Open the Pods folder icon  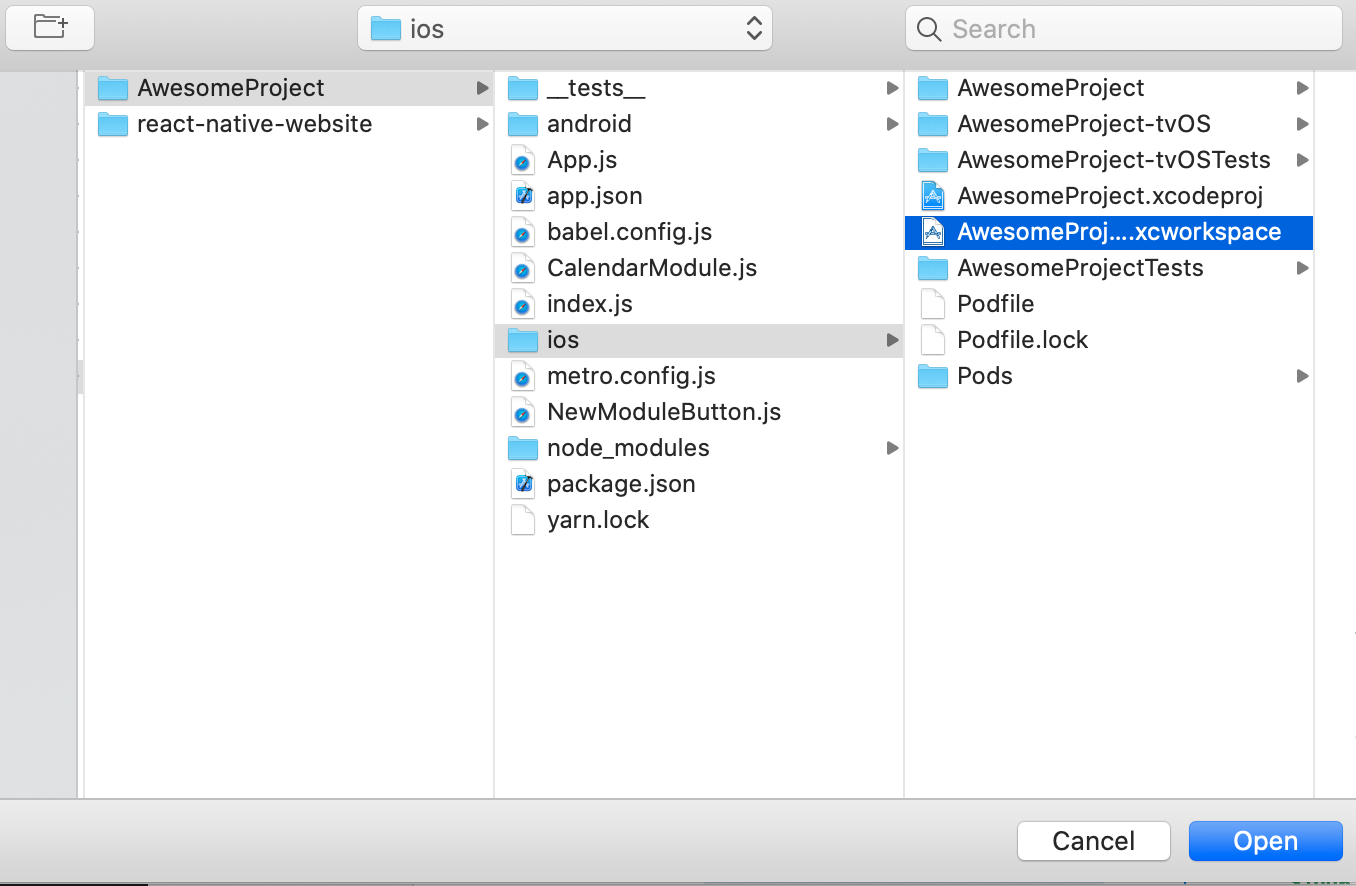932,375
